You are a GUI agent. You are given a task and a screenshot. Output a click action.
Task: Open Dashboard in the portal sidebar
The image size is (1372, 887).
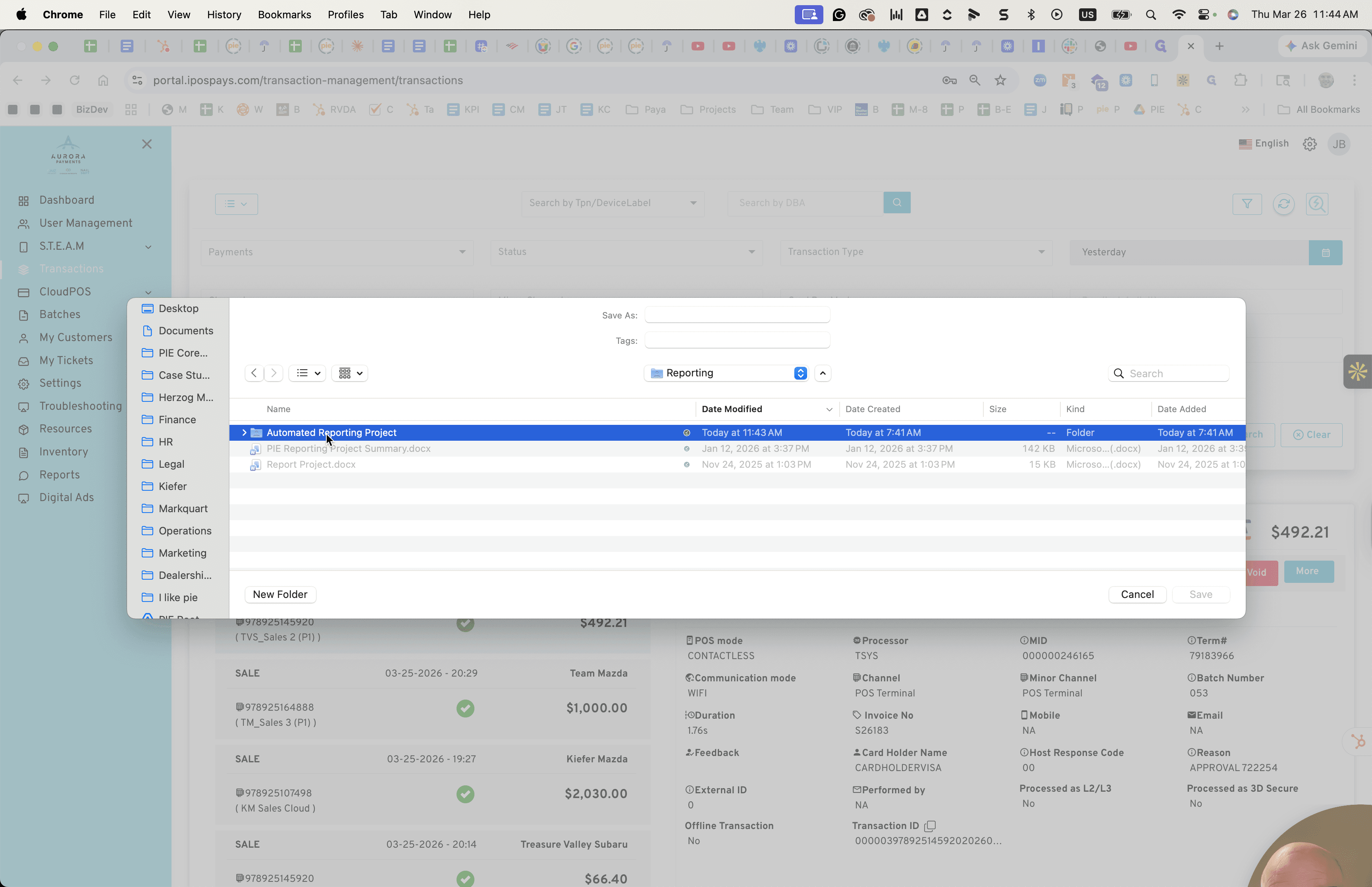tap(67, 201)
